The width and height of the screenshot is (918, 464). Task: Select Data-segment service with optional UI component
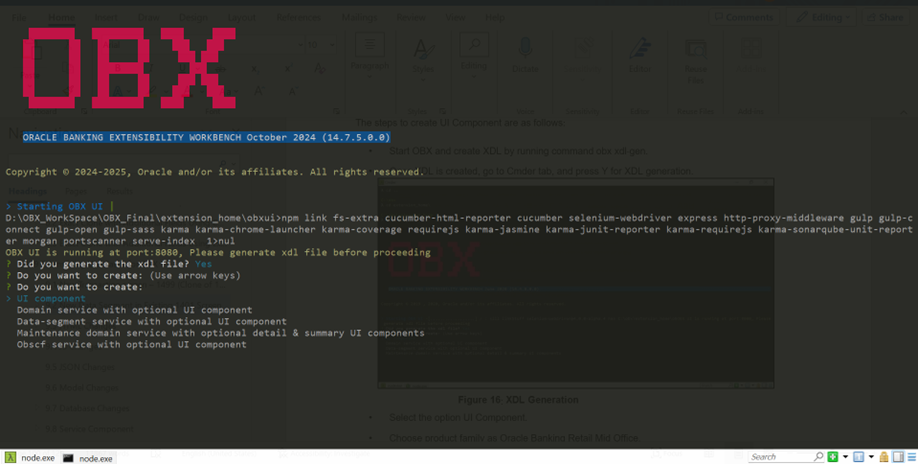[x=152, y=321]
